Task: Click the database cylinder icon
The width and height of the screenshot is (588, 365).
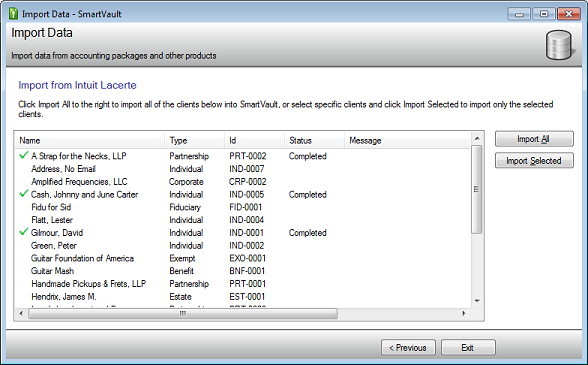Action: click(559, 45)
